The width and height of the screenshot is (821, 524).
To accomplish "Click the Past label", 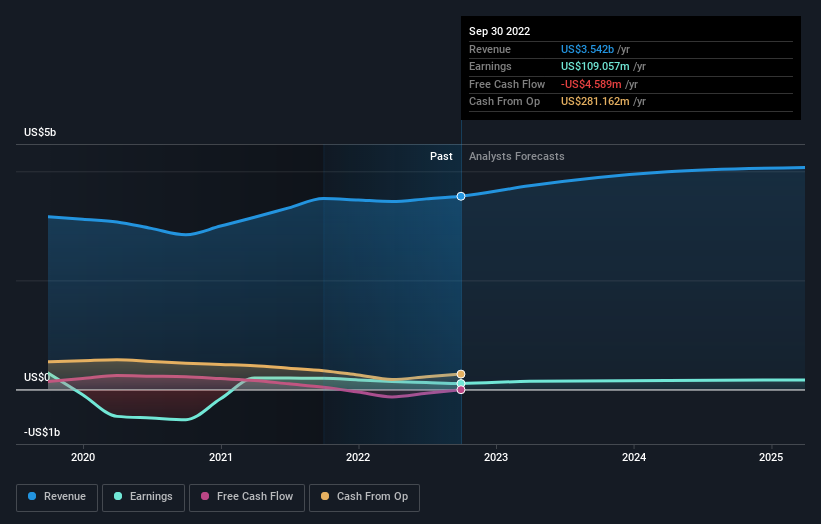I will (x=441, y=157).
